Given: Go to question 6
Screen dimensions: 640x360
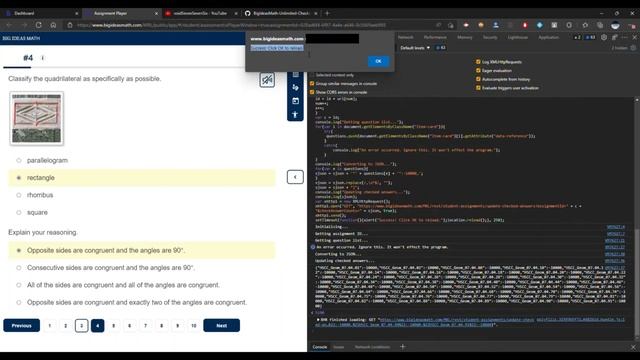Looking at the screenshot, I should 129,325.
